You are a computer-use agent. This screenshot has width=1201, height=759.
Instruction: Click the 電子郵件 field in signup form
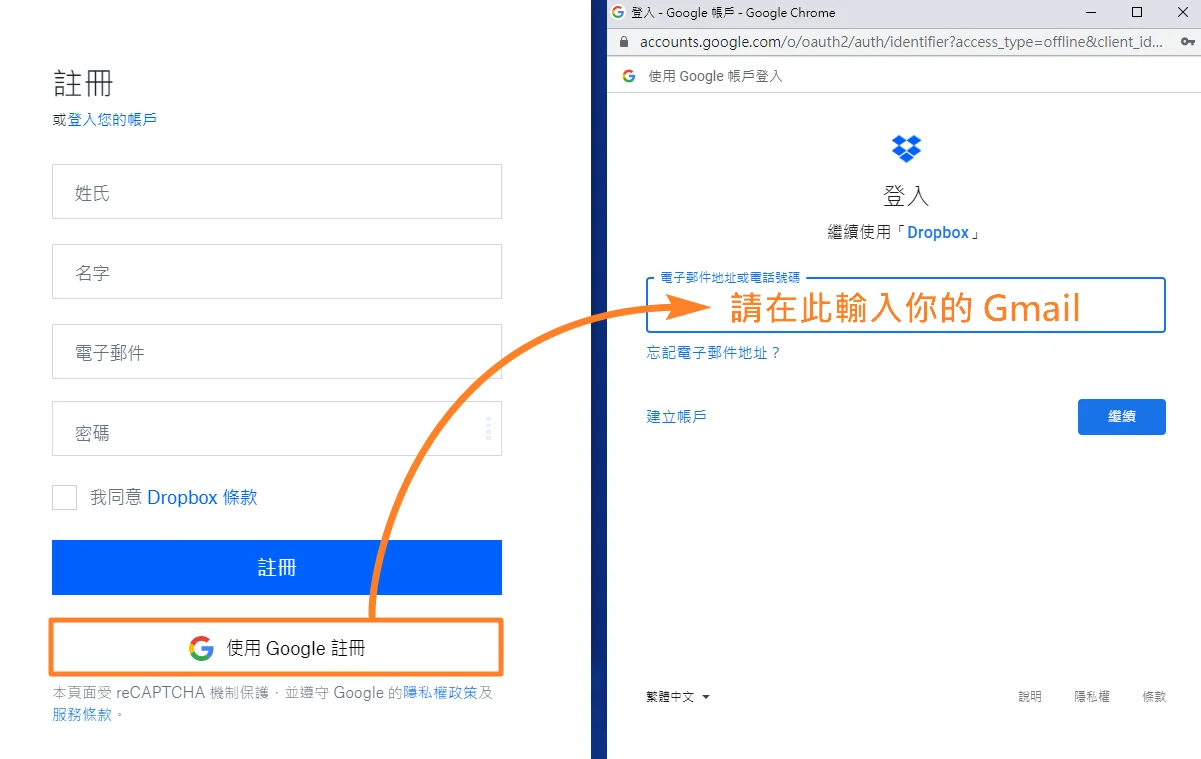[277, 352]
